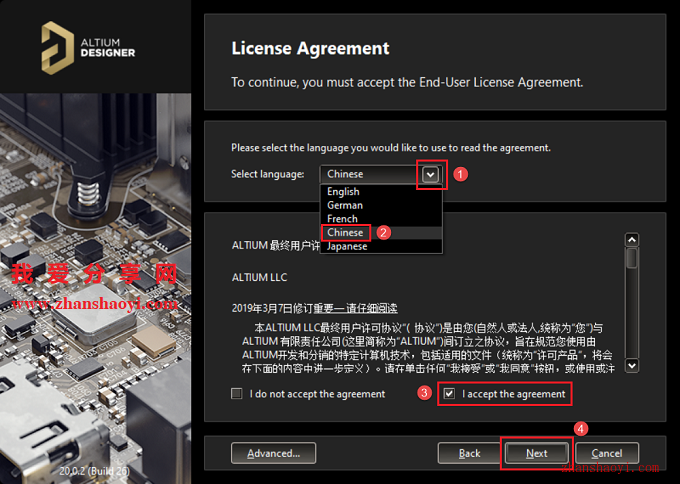The width and height of the screenshot is (680, 484).
Task: Click the language dropdown arrow button
Action: pos(430,174)
